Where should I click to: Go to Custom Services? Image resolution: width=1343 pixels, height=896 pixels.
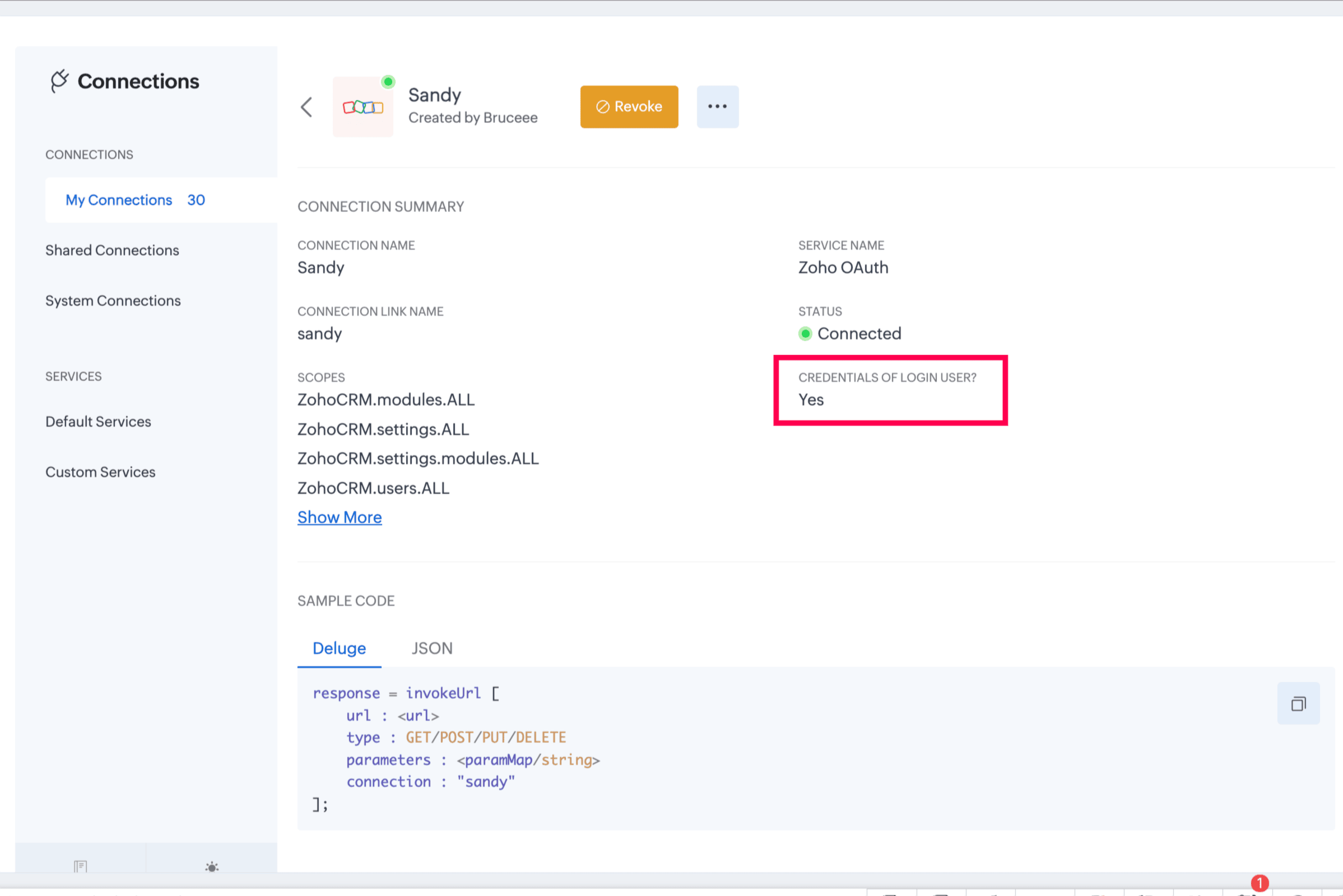(100, 472)
